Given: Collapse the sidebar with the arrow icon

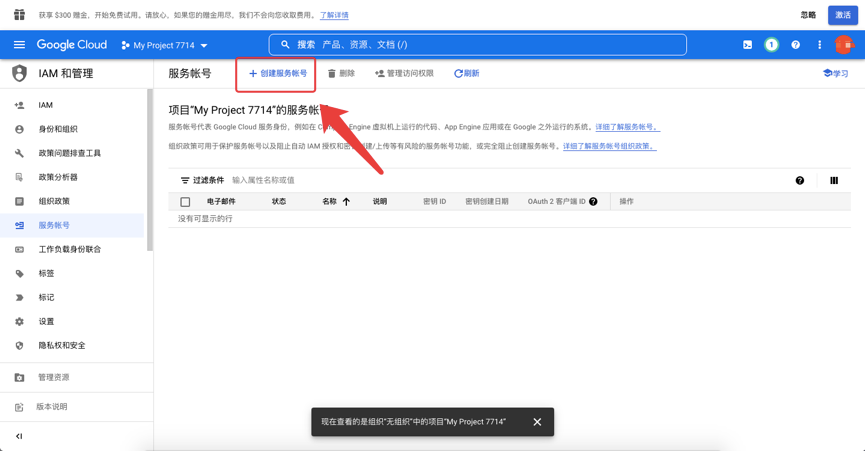Looking at the screenshot, I should click(19, 436).
